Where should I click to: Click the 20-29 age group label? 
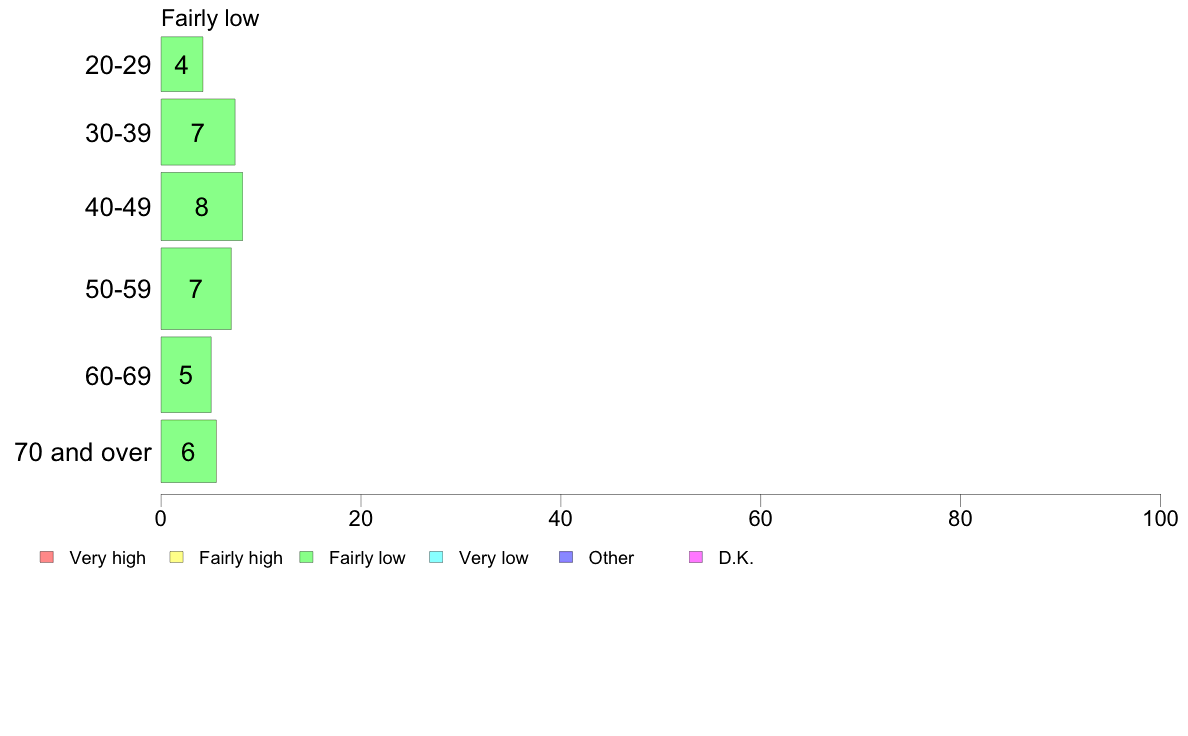[118, 65]
